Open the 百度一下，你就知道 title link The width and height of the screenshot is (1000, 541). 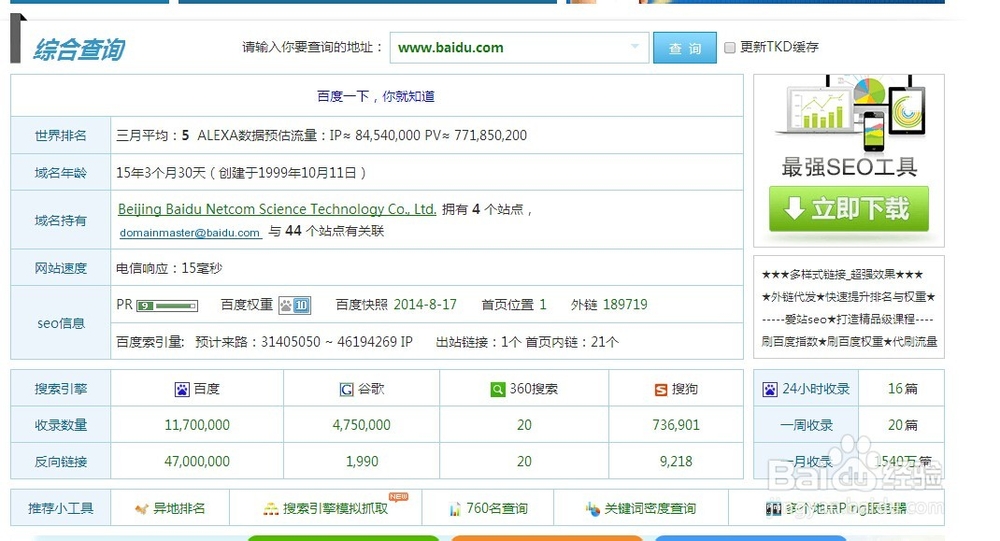coord(376,96)
